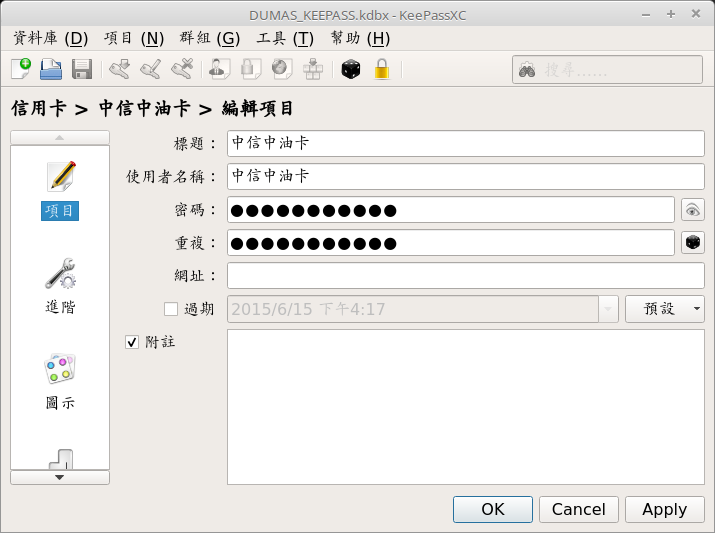Save database with floppy disk icon

(x=82, y=69)
